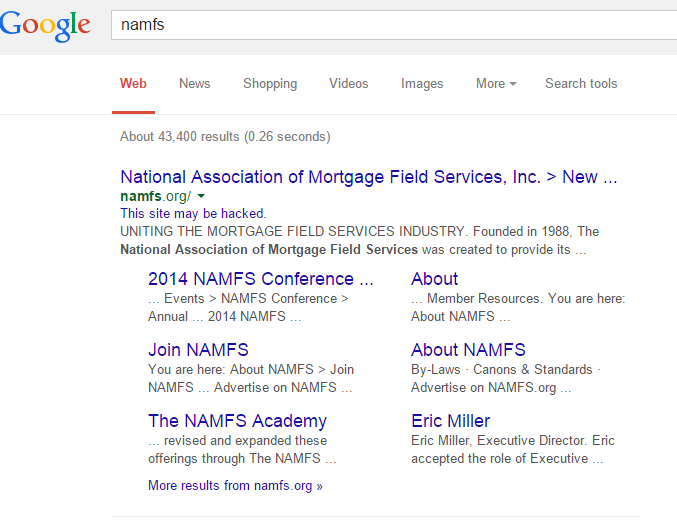Click 'By-Laws · Canons & Standards' snippet text

coord(502,370)
